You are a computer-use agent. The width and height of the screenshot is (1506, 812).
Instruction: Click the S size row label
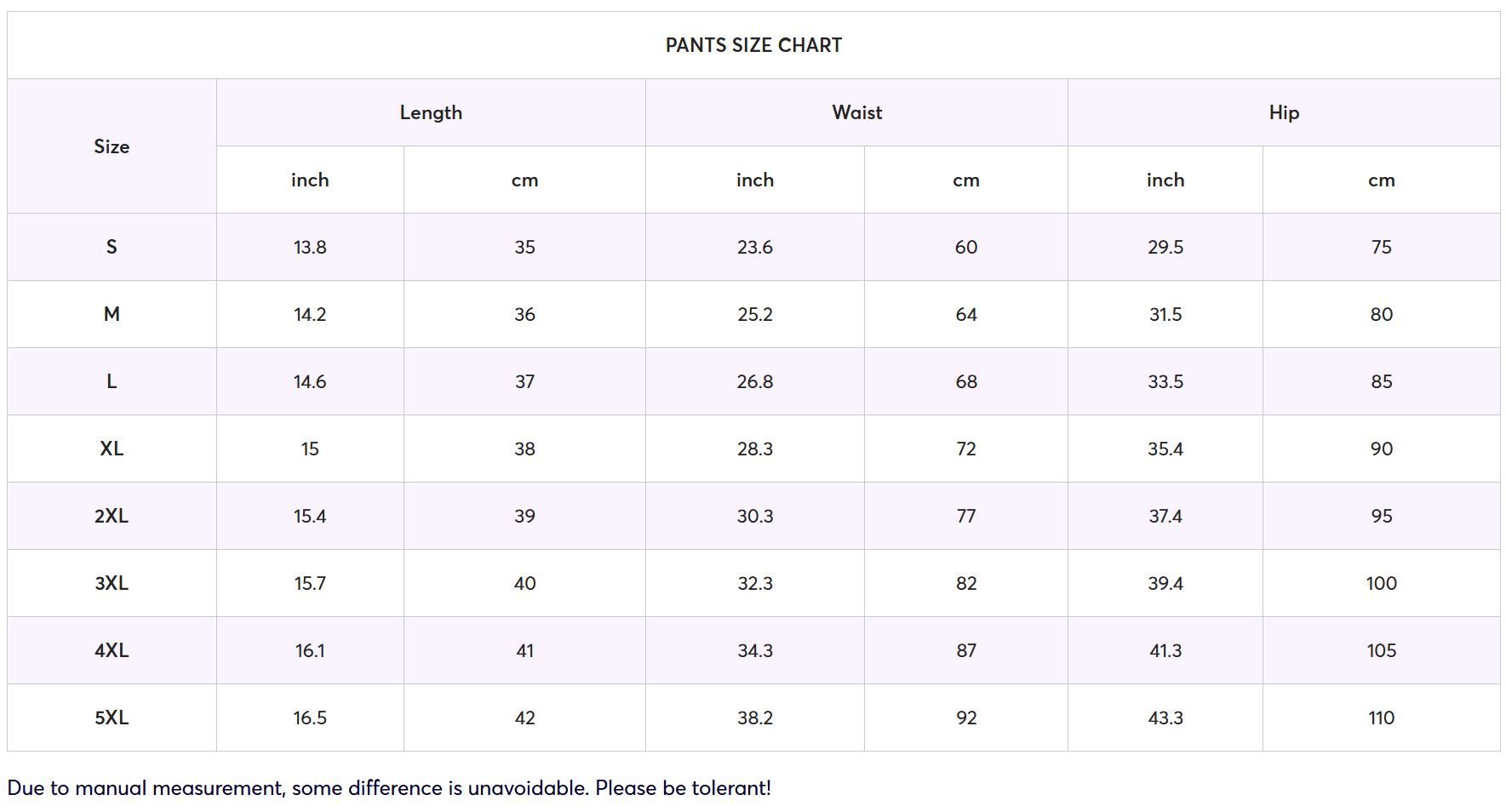click(112, 247)
